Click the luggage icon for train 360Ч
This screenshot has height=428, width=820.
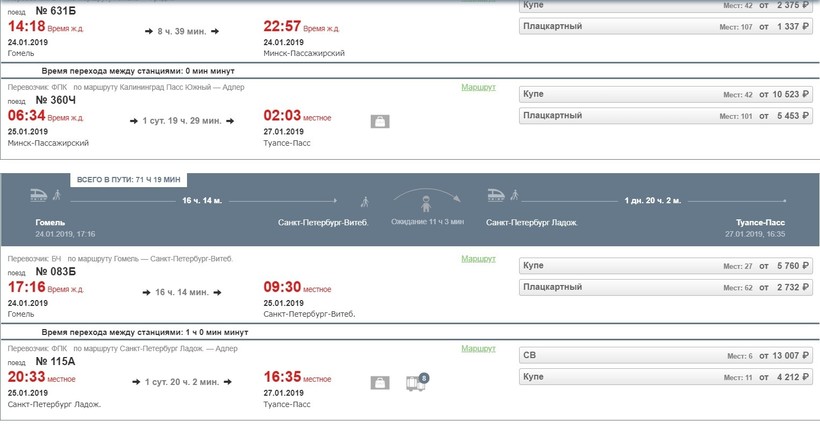pyautogui.click(x=380, y=122)
